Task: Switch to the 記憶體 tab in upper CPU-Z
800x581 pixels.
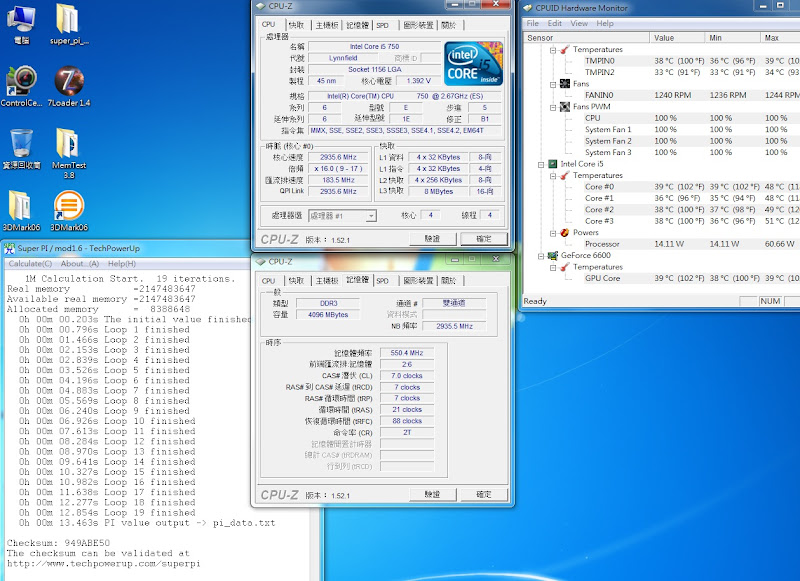Action: tap(358, 25)
